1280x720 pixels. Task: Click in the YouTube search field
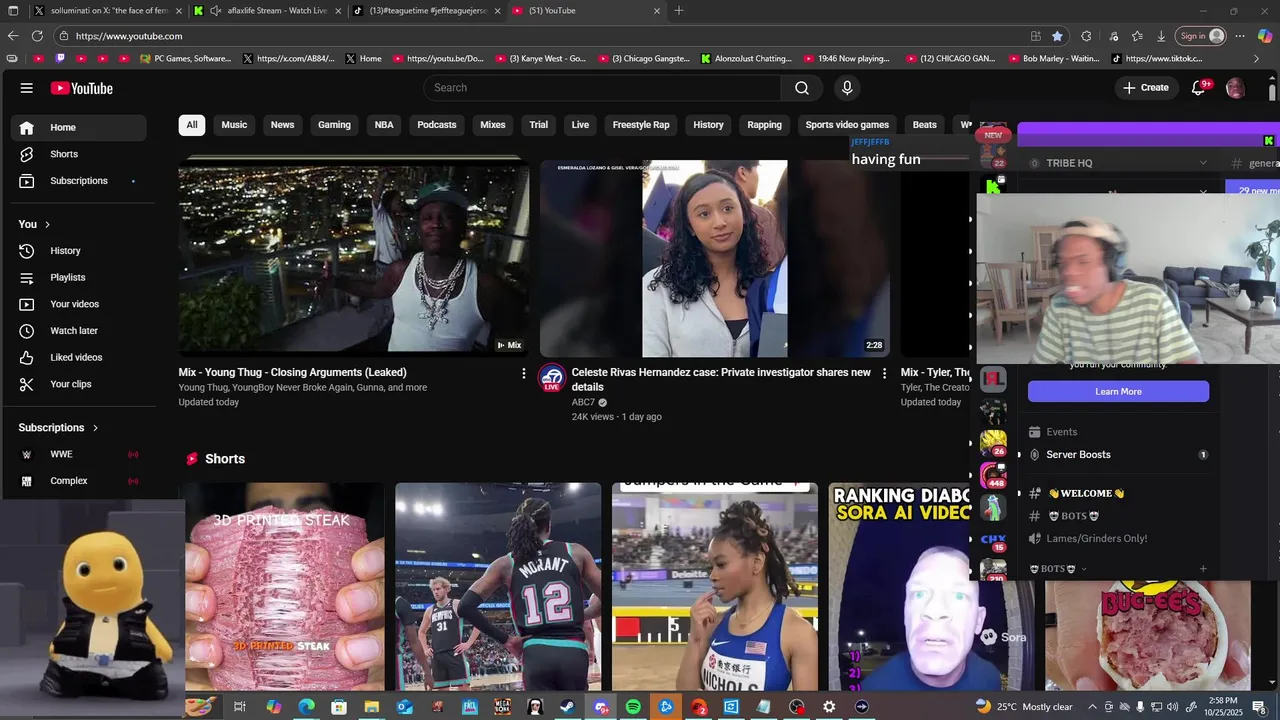pyautogui.click(x=602, y=88)
